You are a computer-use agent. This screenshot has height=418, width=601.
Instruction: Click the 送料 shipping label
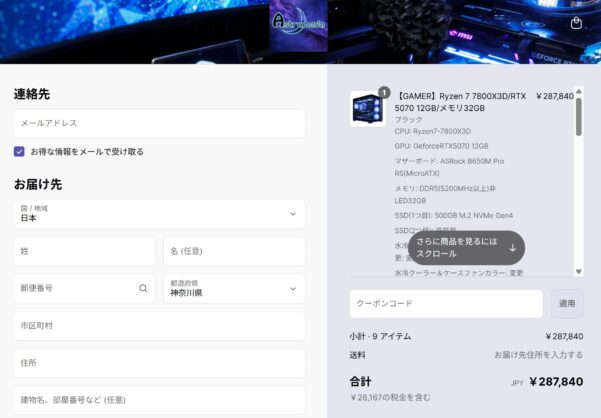tap(357, 355)
